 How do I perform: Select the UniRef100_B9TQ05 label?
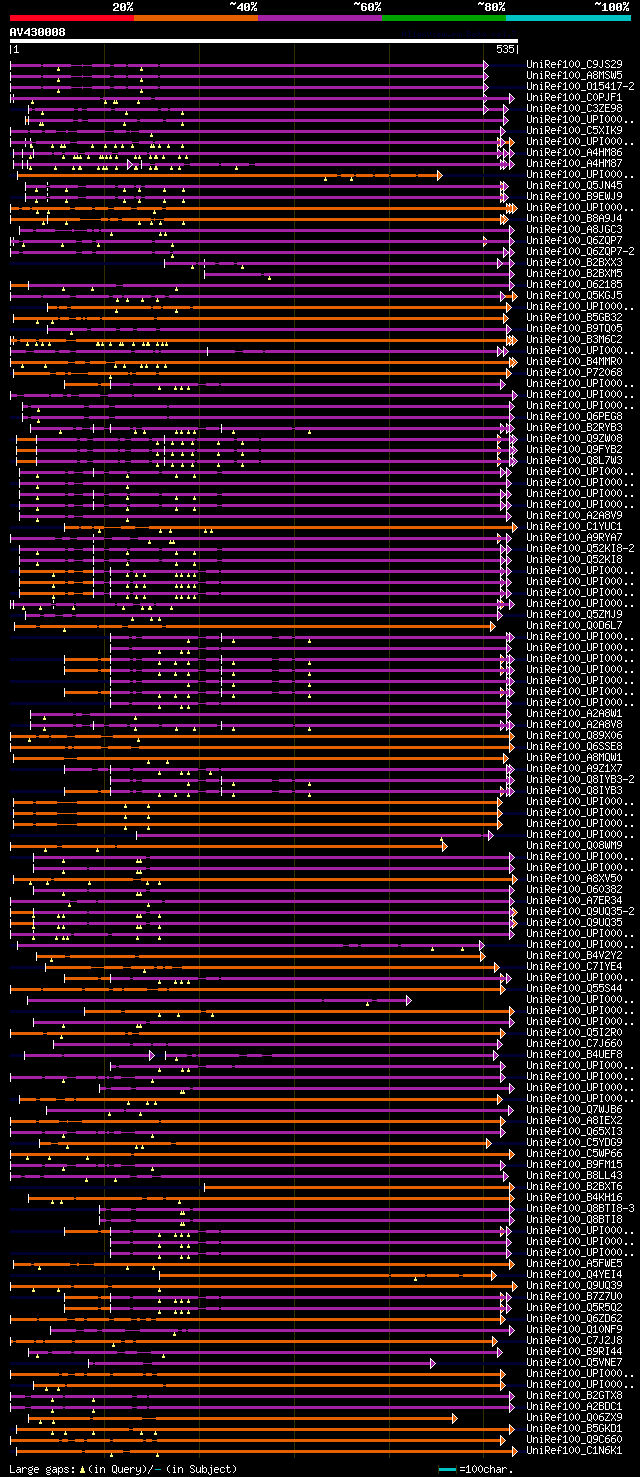tap(574, 328)
